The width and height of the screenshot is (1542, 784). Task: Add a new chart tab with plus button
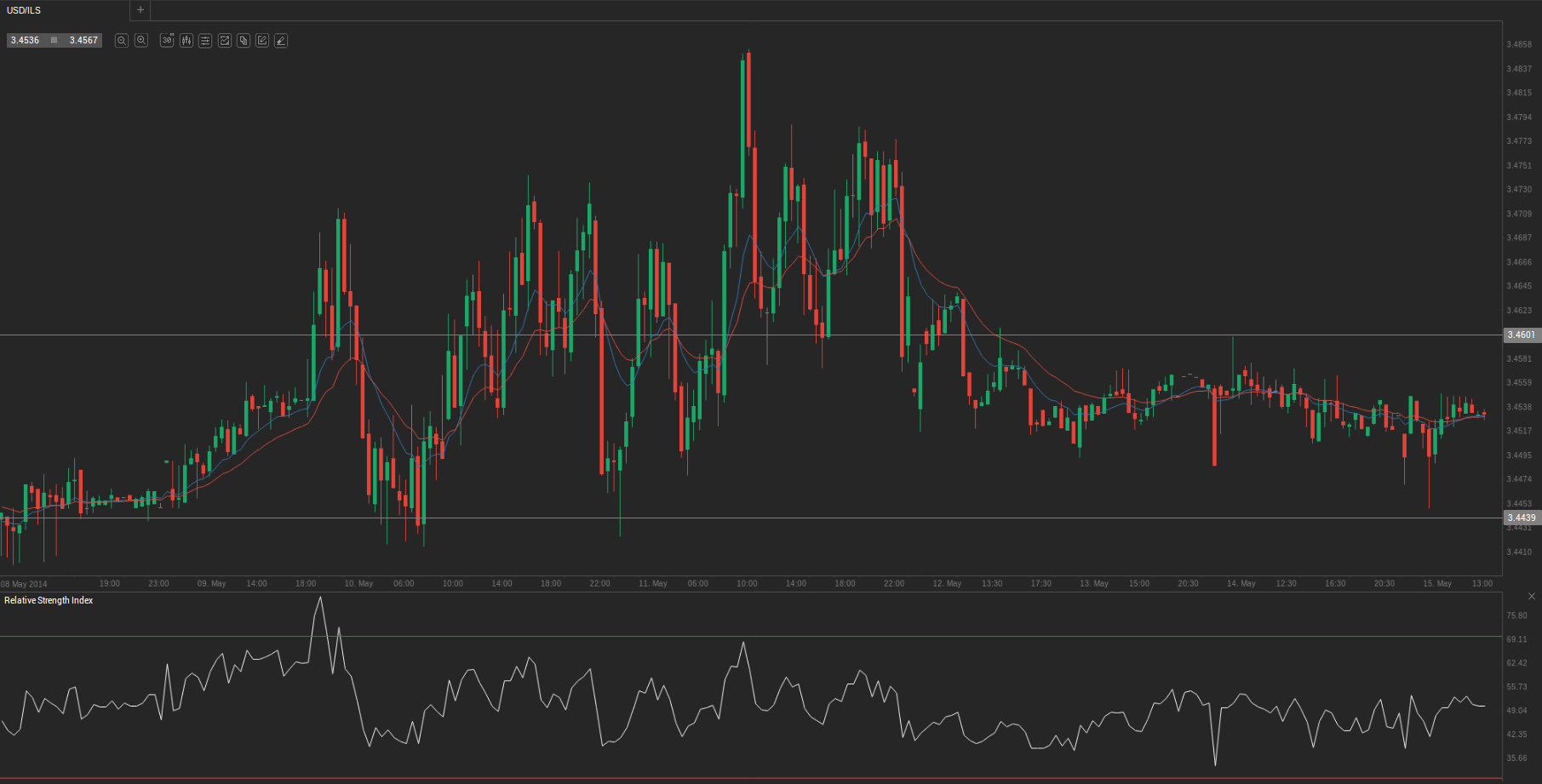(140, 10)
